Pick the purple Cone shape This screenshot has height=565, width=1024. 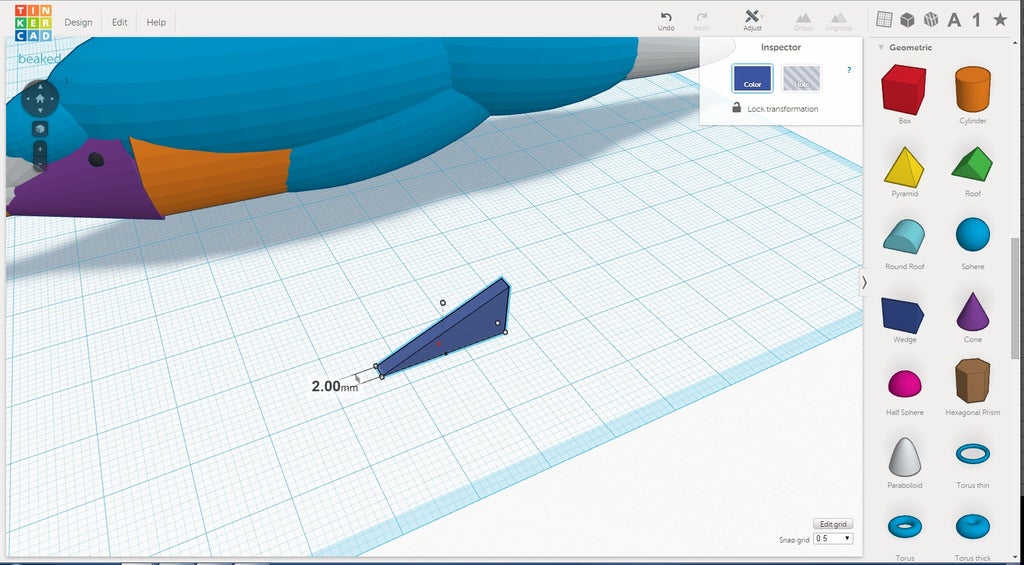click(x=973, y=311)
